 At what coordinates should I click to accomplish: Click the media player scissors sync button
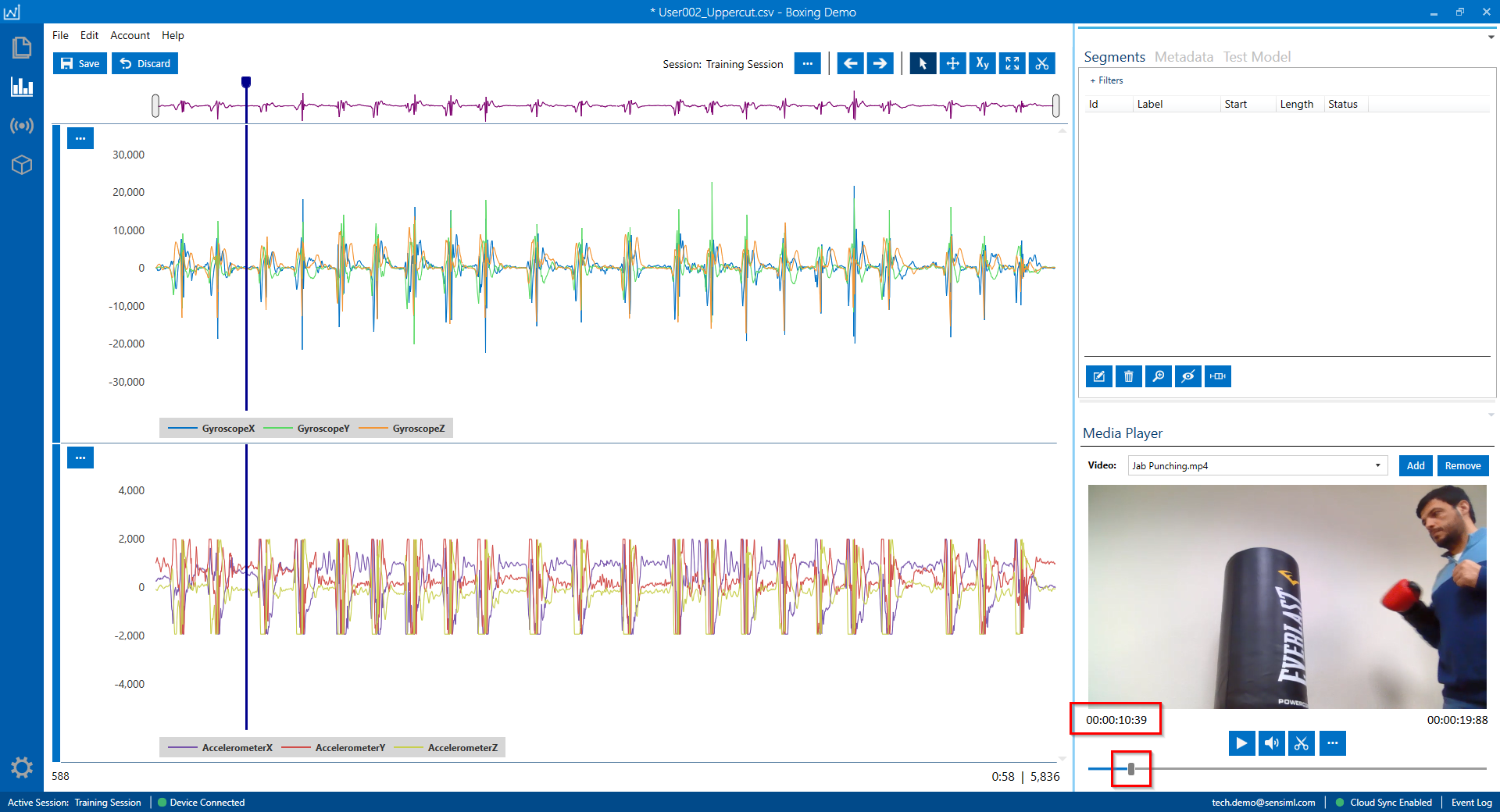(1301, 743)
